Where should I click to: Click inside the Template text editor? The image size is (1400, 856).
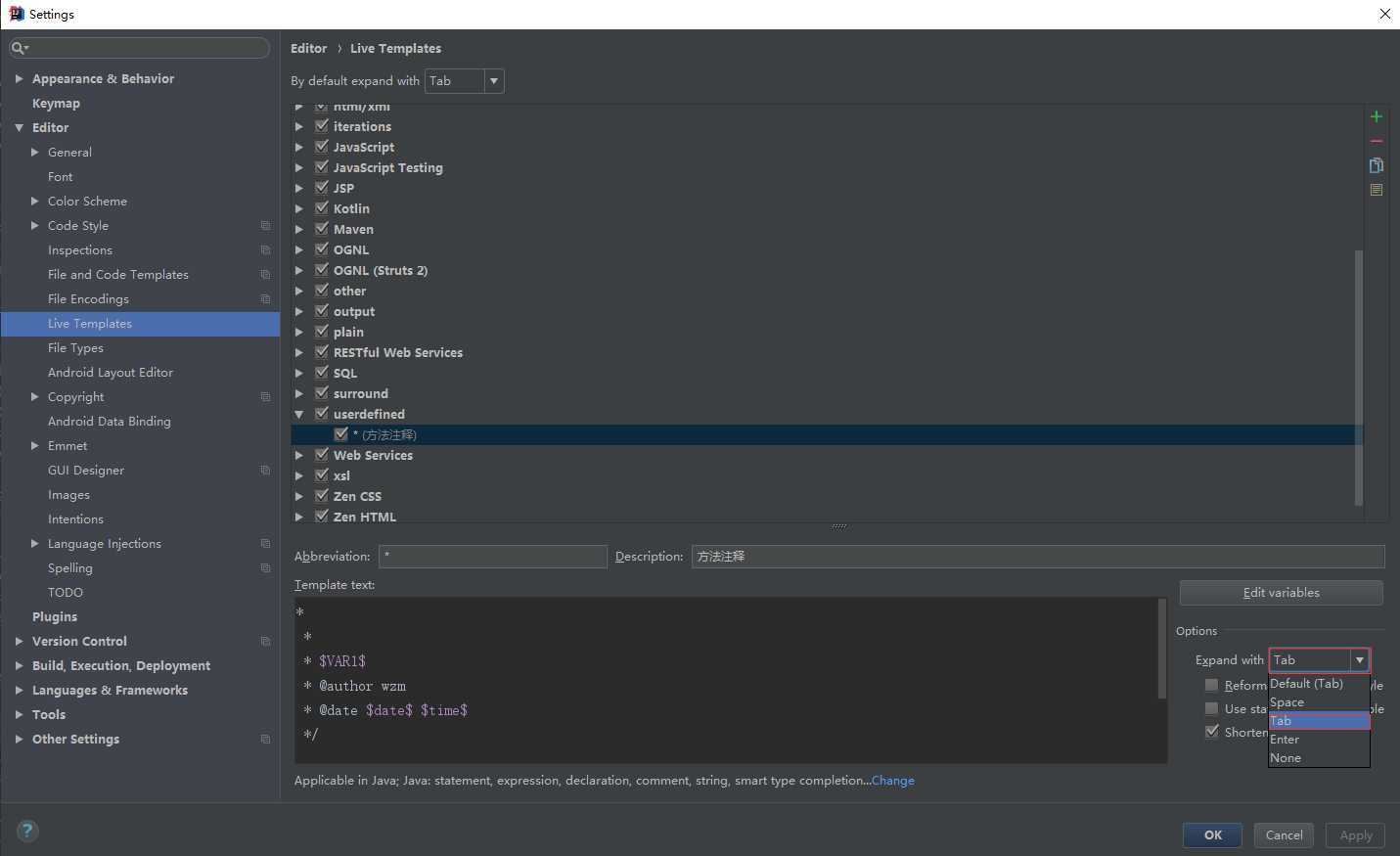[725, 681]
